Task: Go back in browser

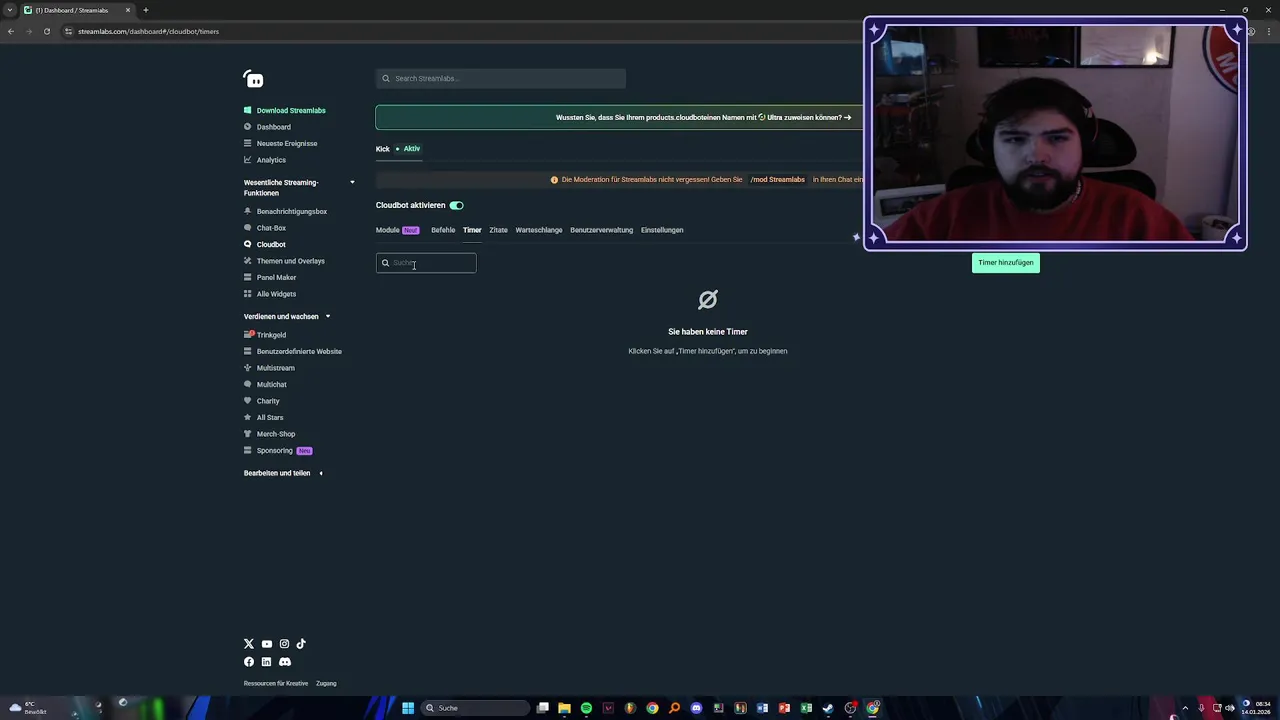Action: click(x=11, y=31)
